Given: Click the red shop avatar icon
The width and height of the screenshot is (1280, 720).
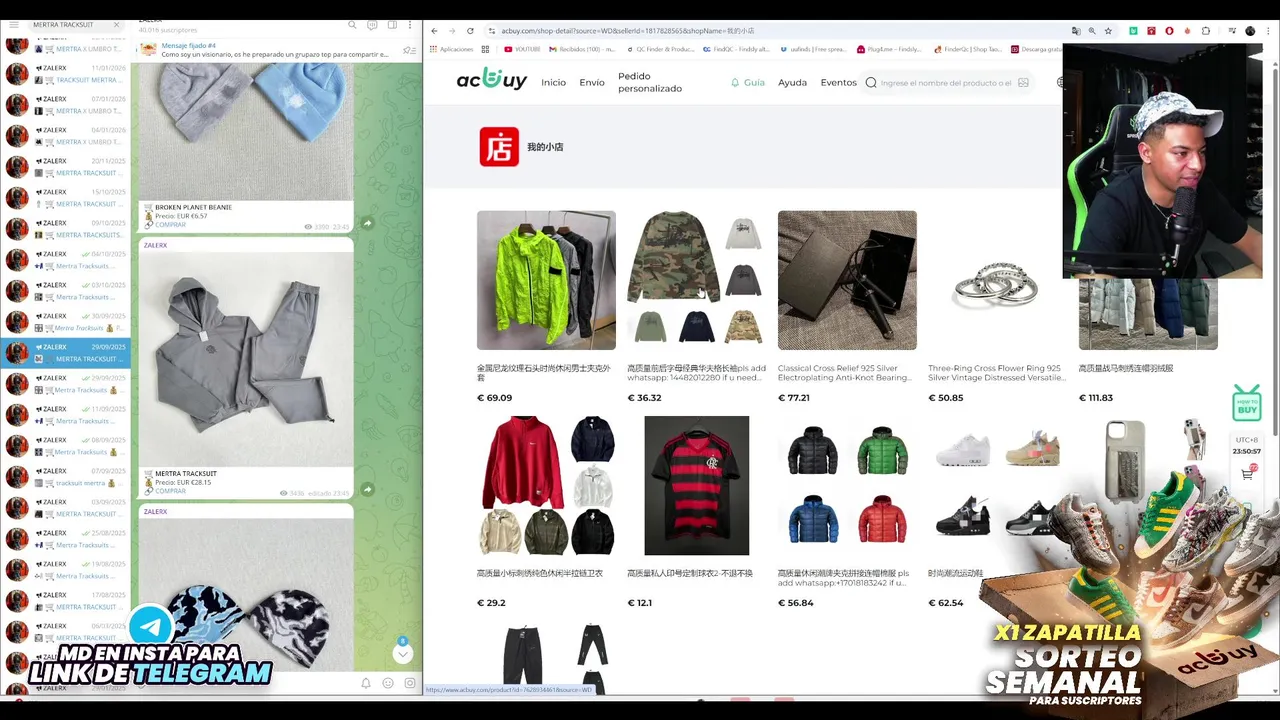Looking at the screenshot, I should click(499, 146).
